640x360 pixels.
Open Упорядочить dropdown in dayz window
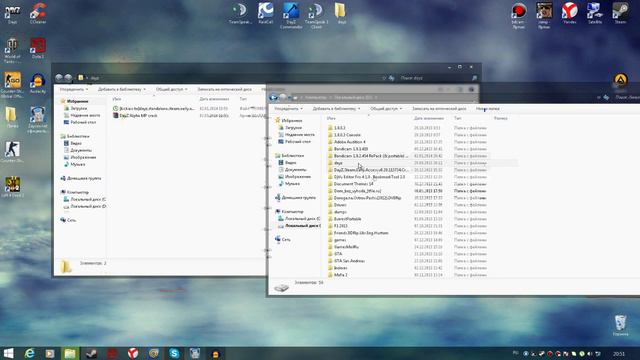coord(74,89)
